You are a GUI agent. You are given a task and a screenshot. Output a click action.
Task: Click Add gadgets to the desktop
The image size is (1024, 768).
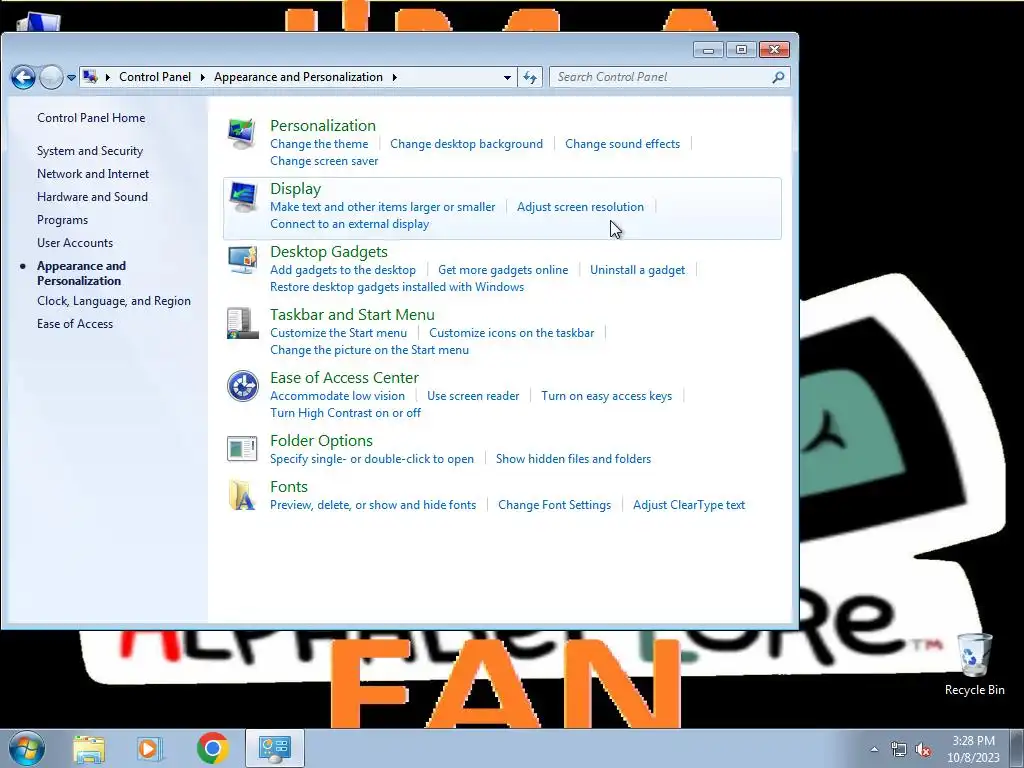point(343,270)
